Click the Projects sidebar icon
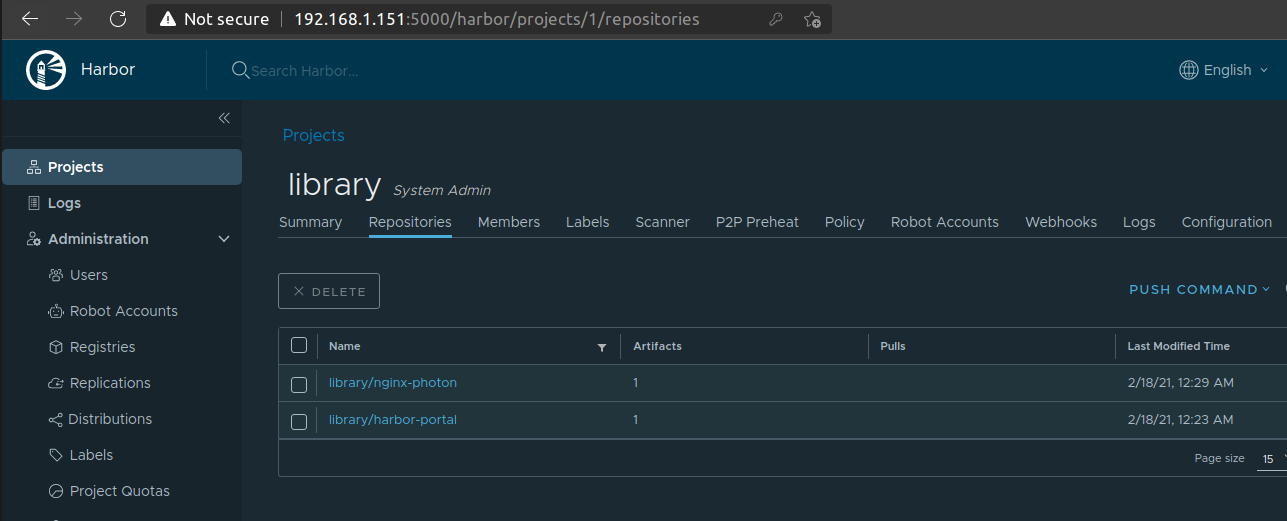1287x521 pixels. [33, 167]
